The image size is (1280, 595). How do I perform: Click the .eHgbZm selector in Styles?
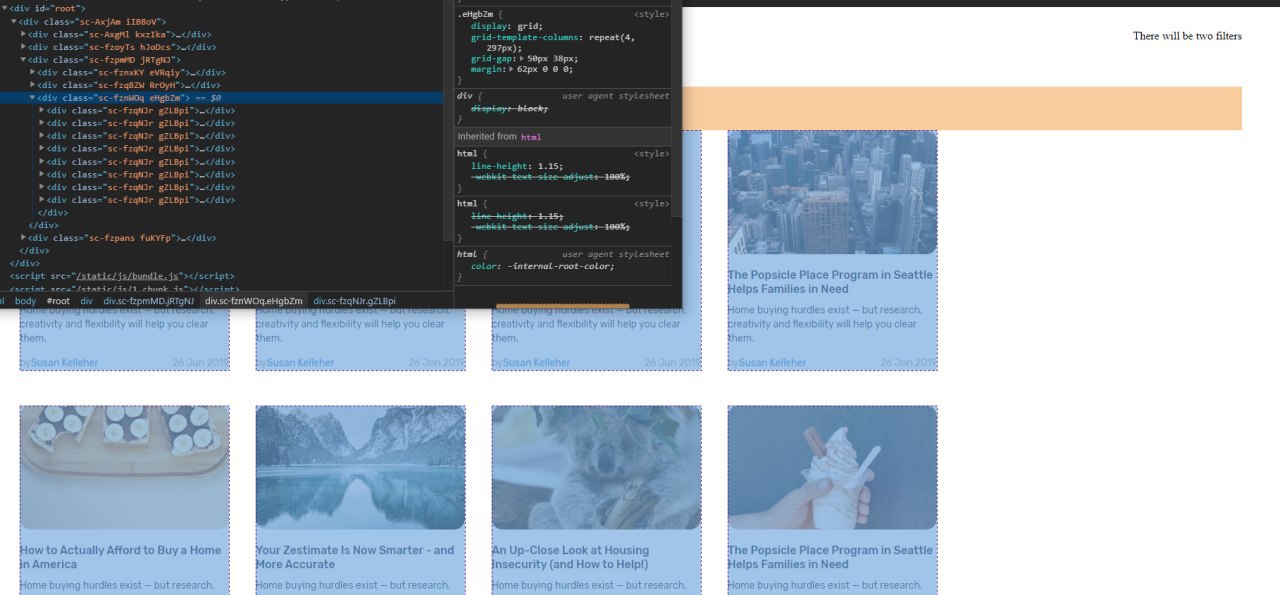click(x=475, y=15)
